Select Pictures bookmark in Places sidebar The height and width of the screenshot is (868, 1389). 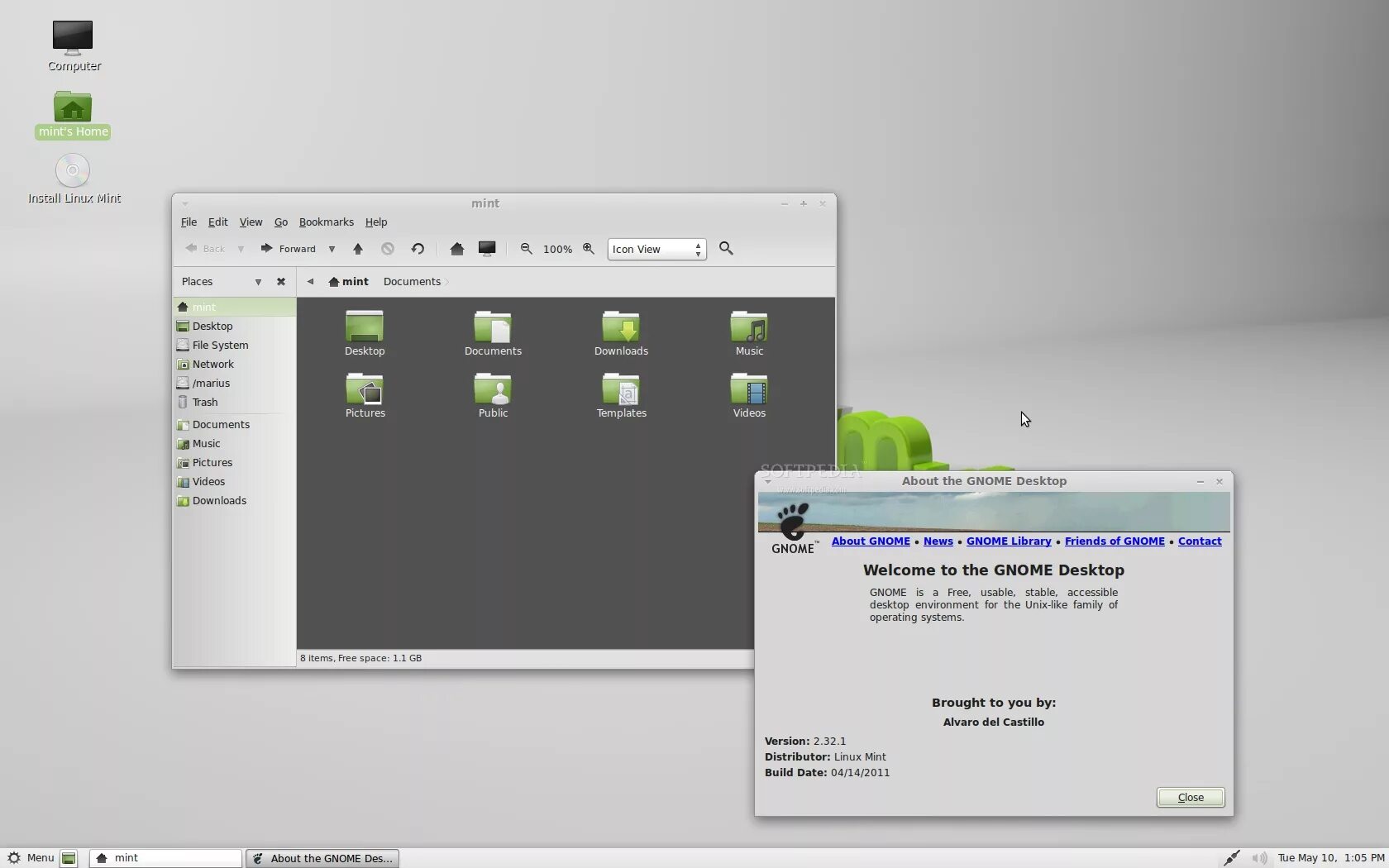[x=235, y=463]
